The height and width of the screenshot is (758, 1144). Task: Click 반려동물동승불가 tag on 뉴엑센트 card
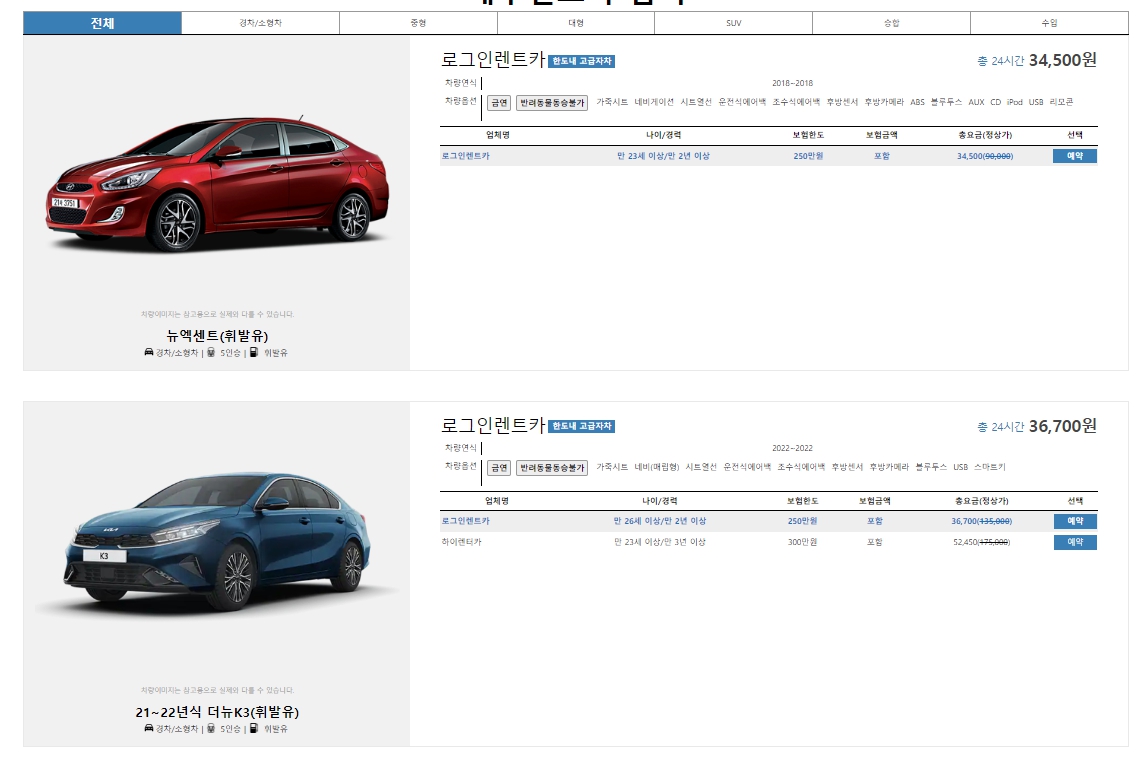(552, 103)
